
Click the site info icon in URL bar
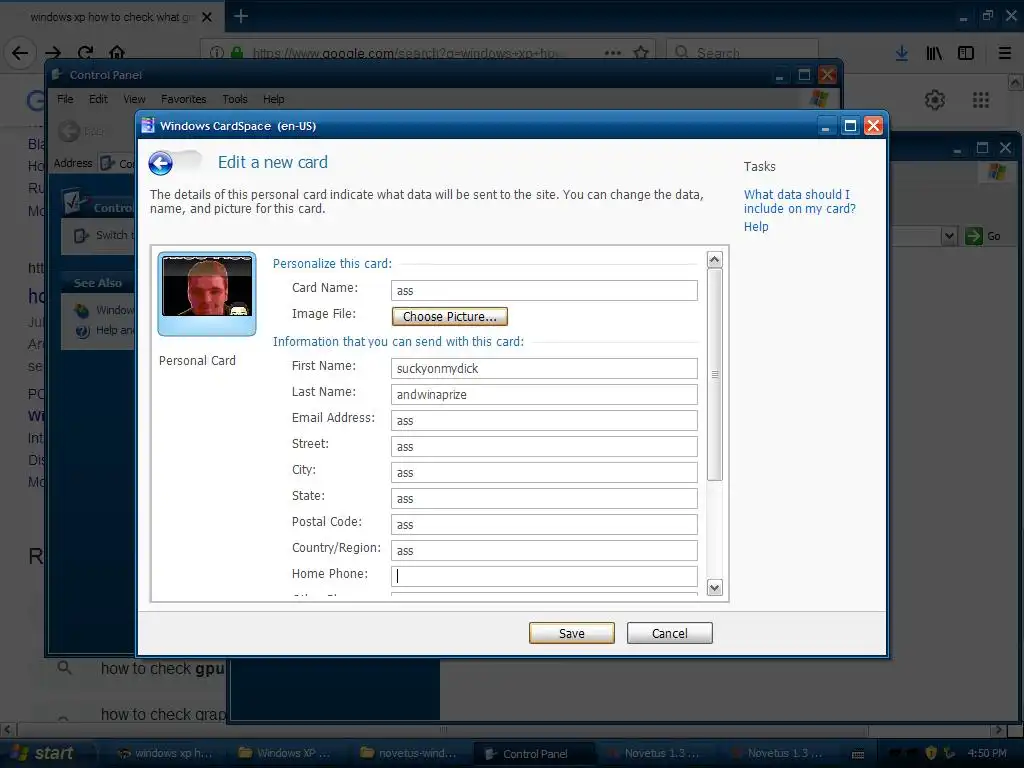[217, 53]
